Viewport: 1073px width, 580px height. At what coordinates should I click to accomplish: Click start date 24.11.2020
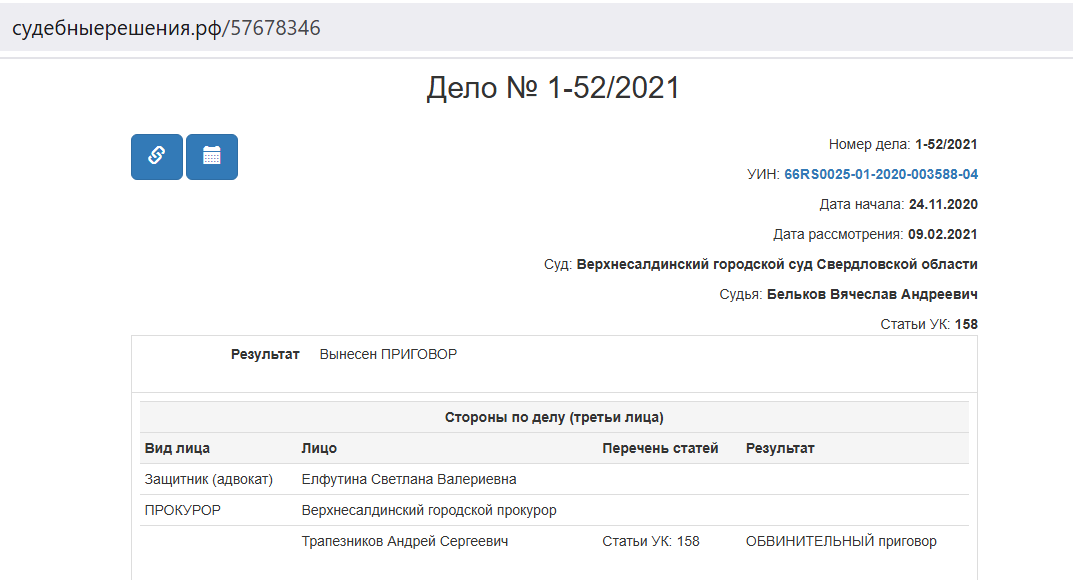(943, 205)
